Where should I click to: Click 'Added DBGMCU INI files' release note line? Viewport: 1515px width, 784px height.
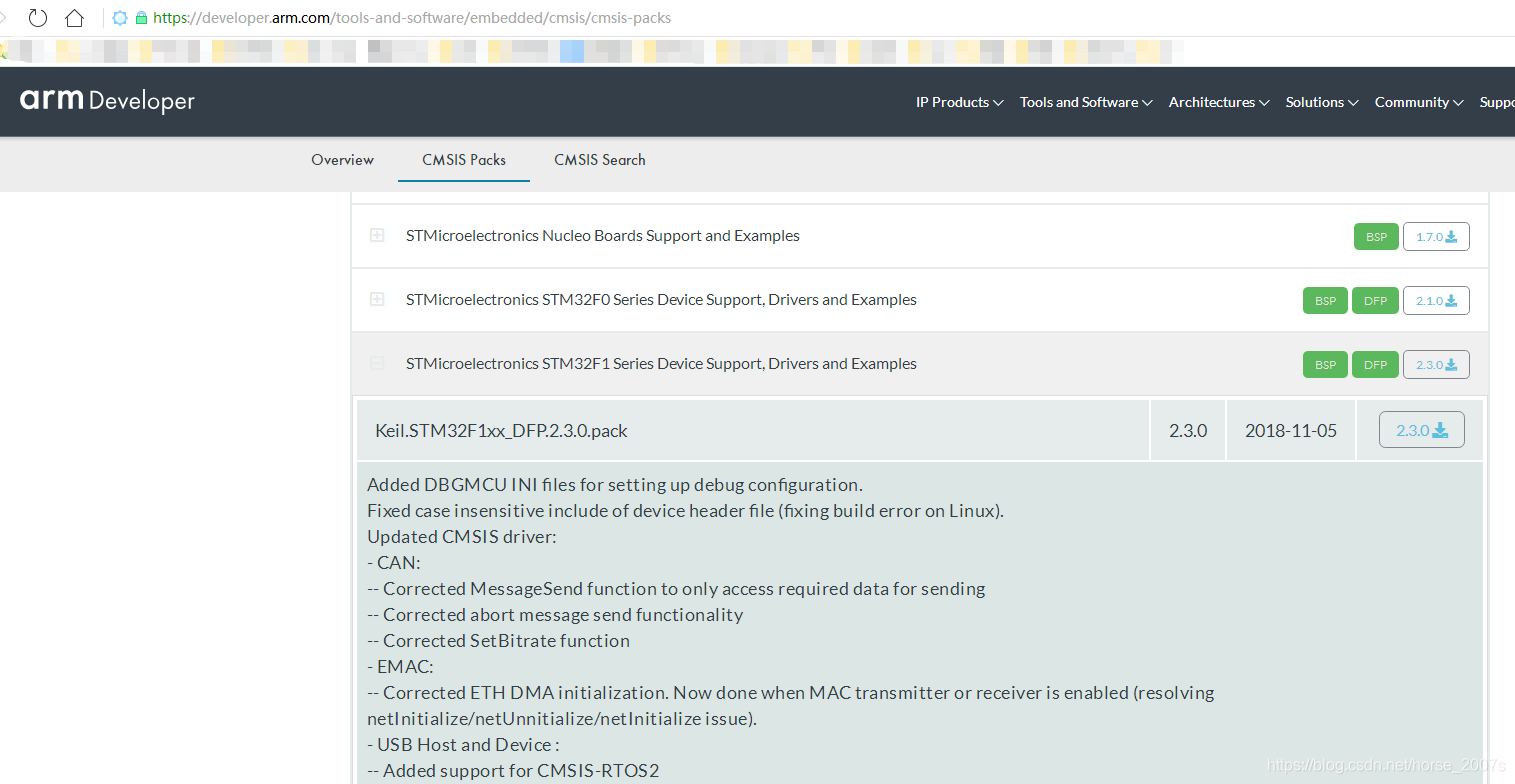(x=615, y=485)
